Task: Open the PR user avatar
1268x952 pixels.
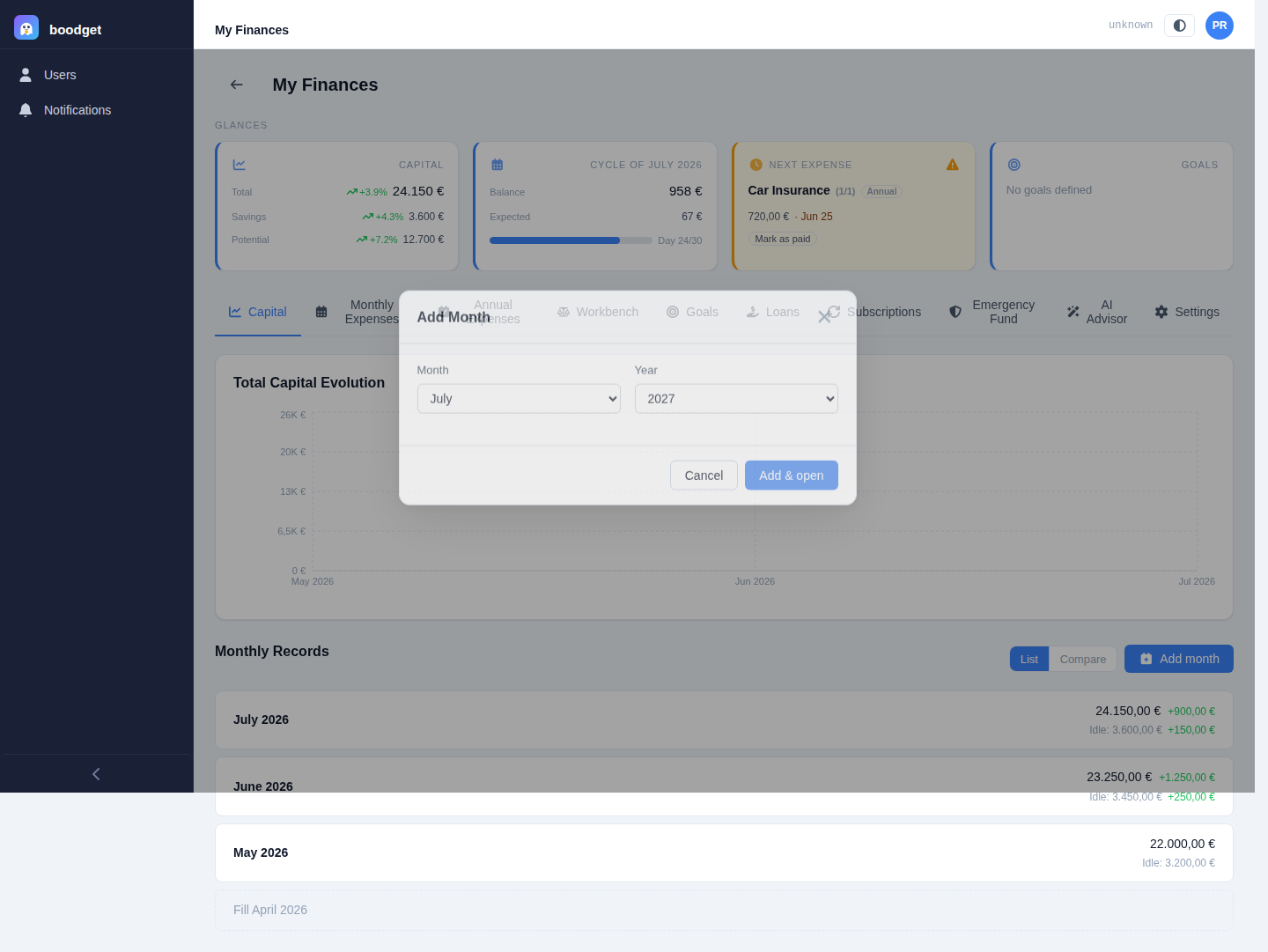Action: (x=1220, y=26)
